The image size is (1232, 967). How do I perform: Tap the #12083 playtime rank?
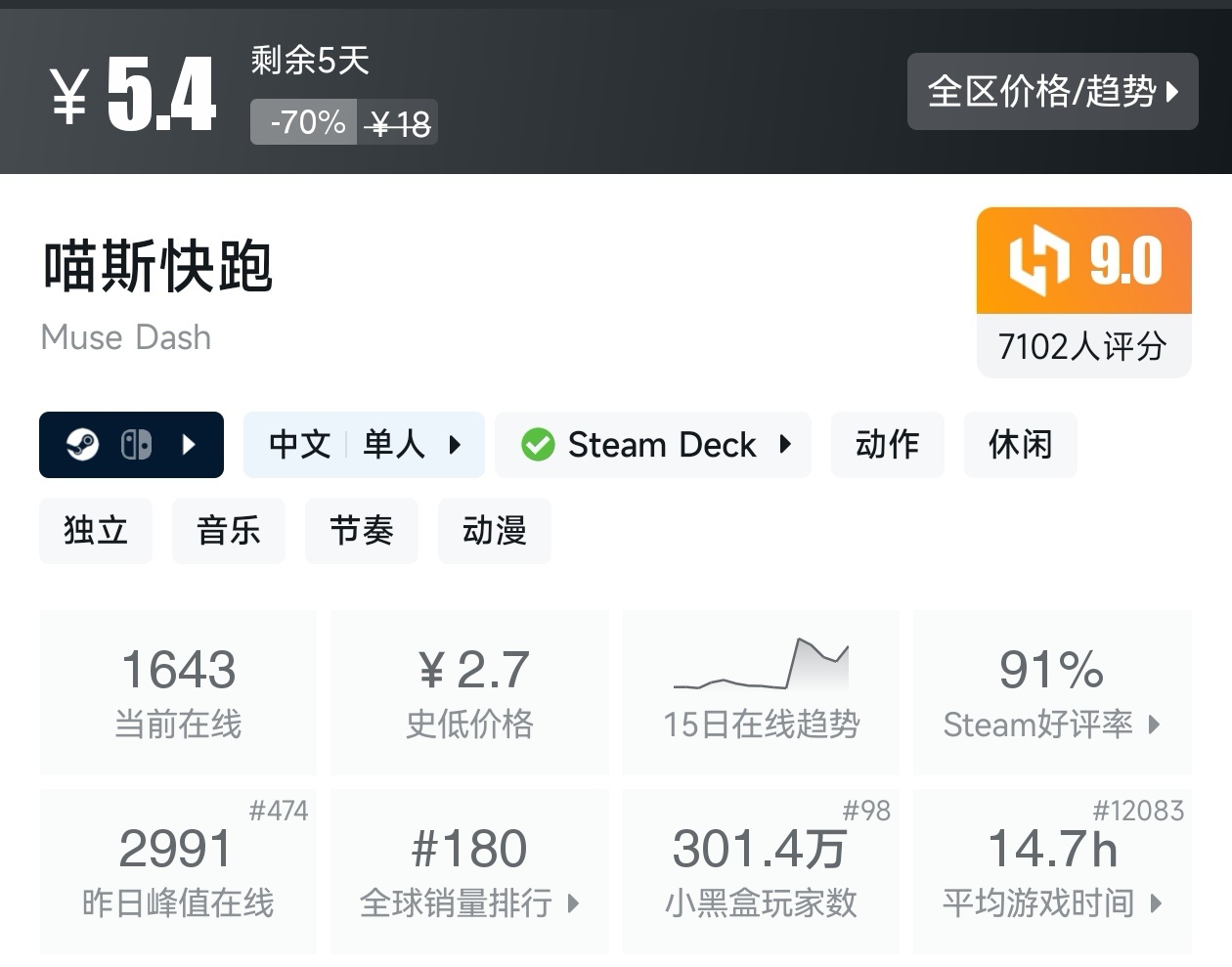[x=1138, y=811]
